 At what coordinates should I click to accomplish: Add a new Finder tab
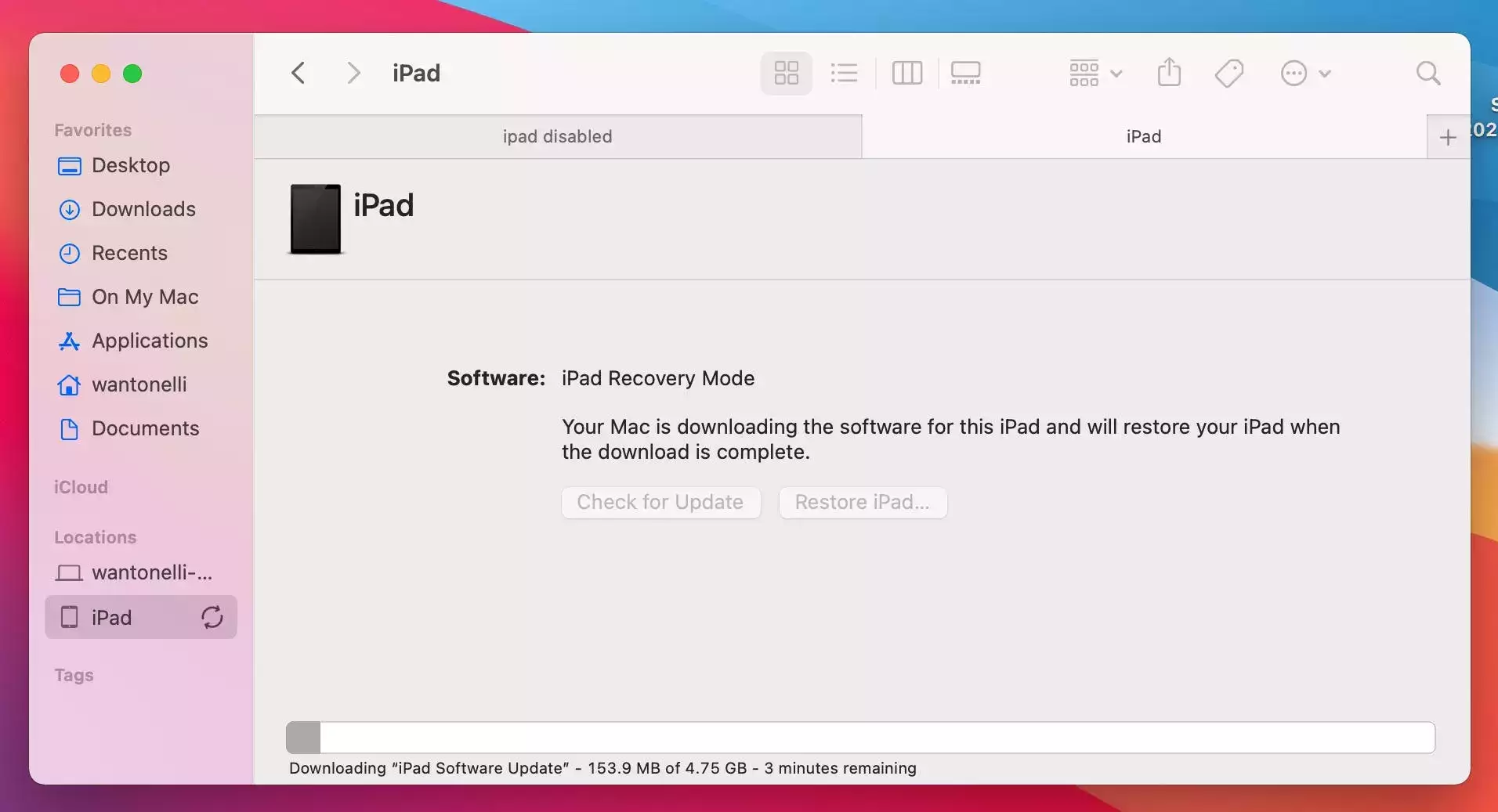[x=1448, y=138]
